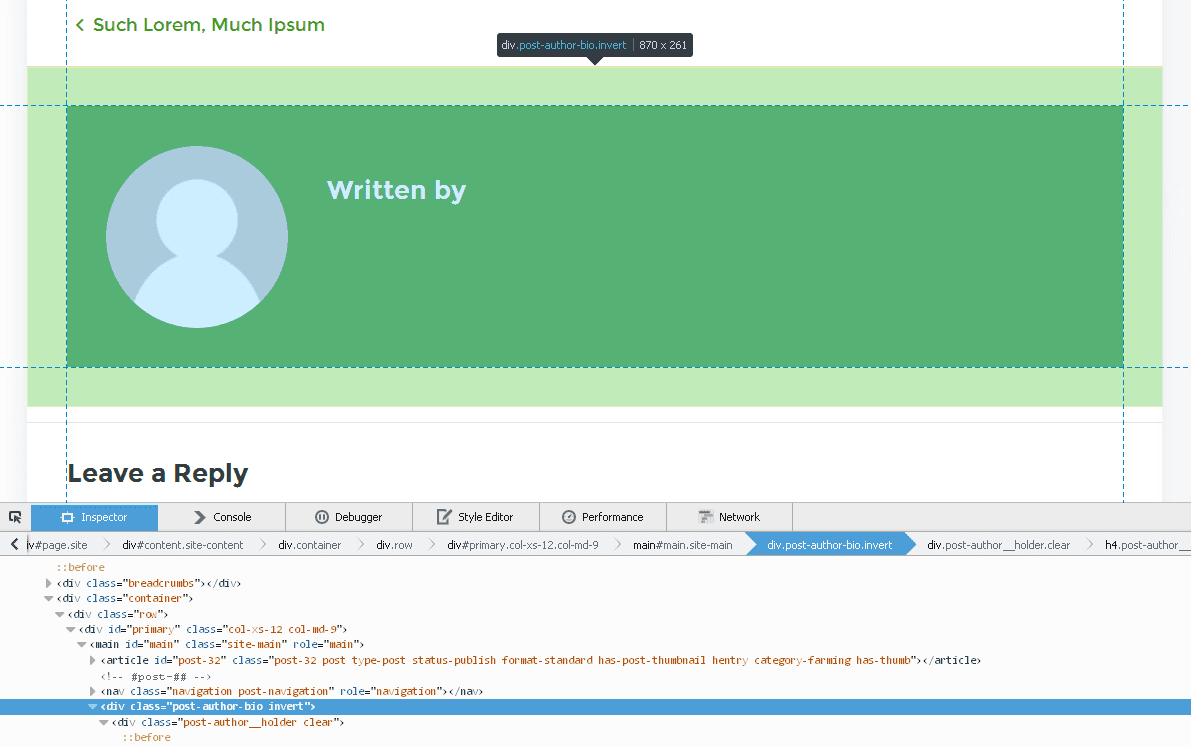The height and width of the screenshot is (747, 1191).
Task: Open the Network tab
Action: (x=729, y=517)
